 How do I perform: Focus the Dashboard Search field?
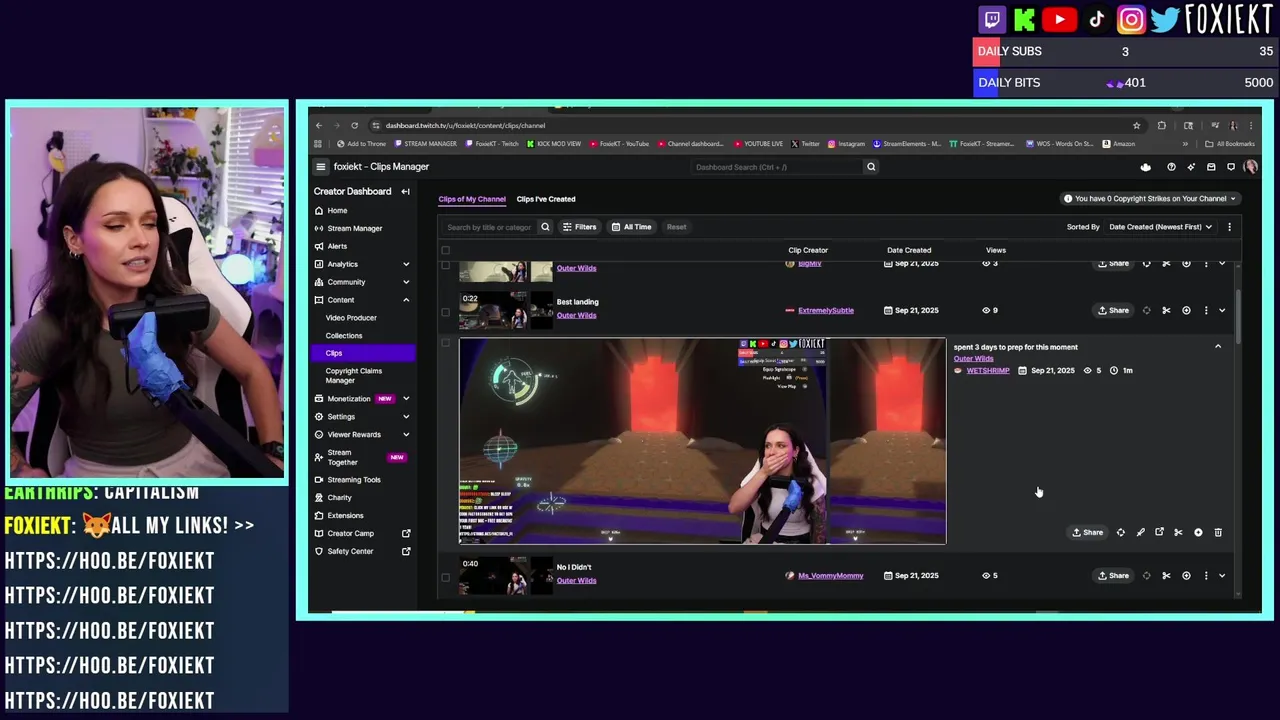[775, 167]
